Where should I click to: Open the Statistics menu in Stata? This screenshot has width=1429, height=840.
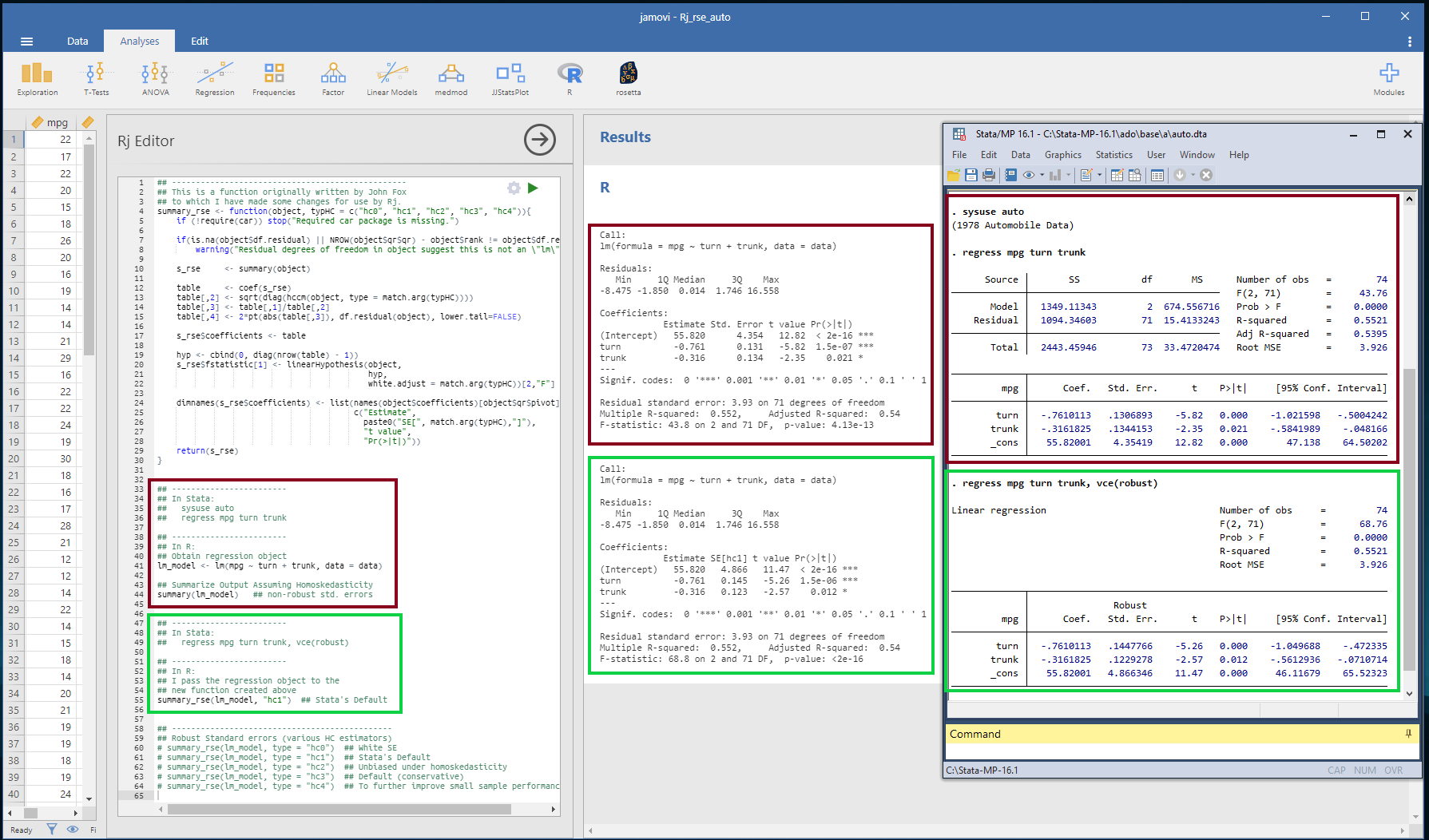point(1114,155)
